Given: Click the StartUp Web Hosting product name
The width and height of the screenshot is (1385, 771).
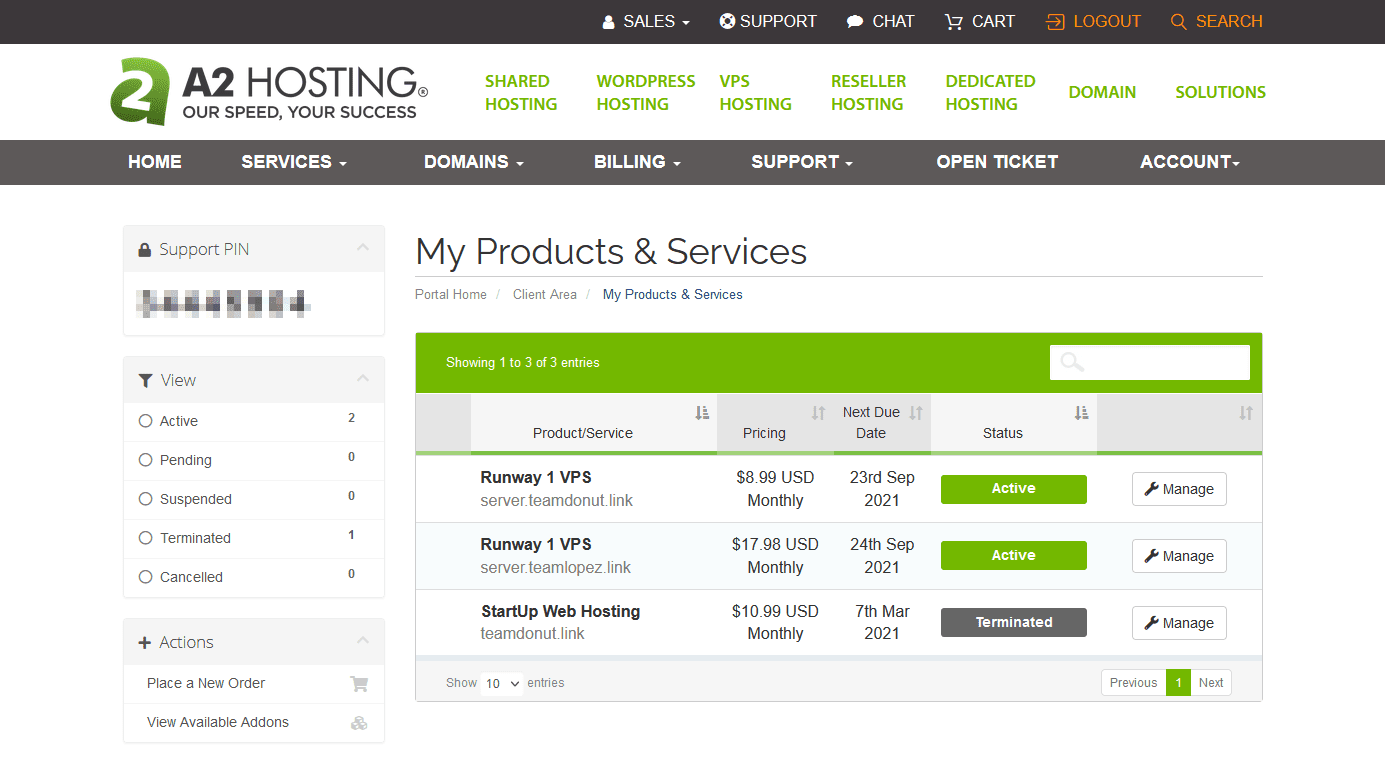Looking at the screenshot, I should pyautogui.click(x=560, y=611).
